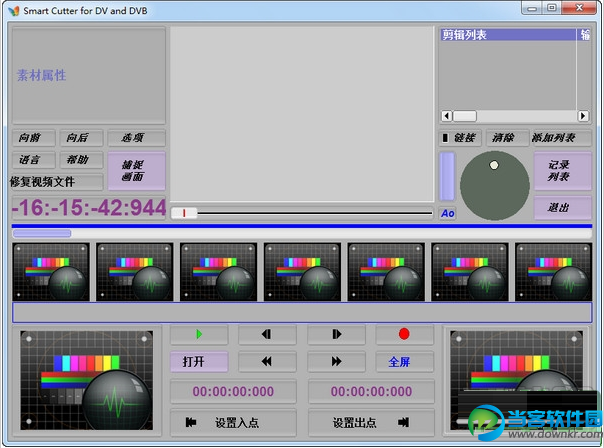Click the 设置入点 set in-point button
Screen dimensions: 604x448
[233, 421]
